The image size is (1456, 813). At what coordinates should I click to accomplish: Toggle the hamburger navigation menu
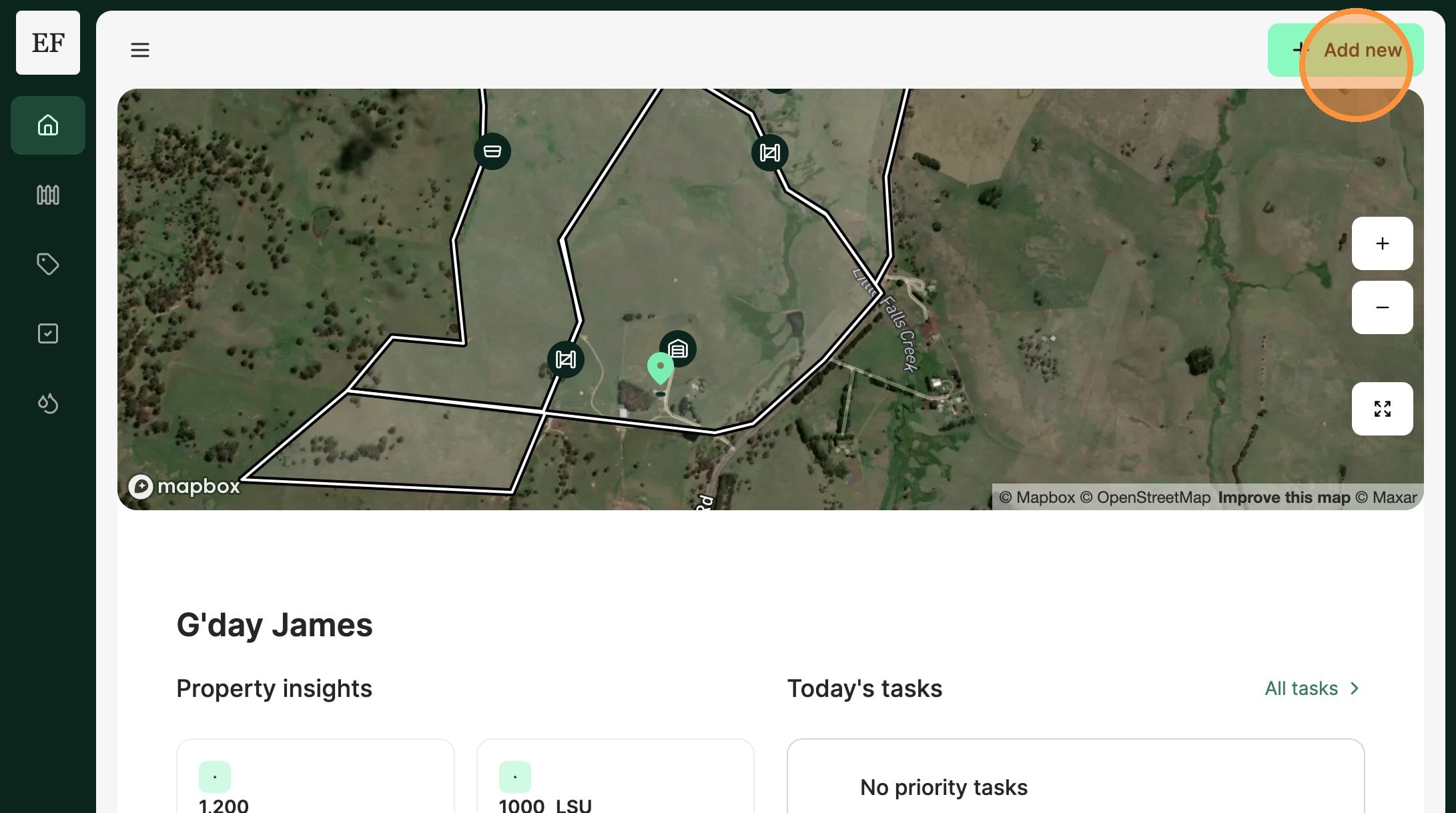pyautogui.click(x=140, y=50)
